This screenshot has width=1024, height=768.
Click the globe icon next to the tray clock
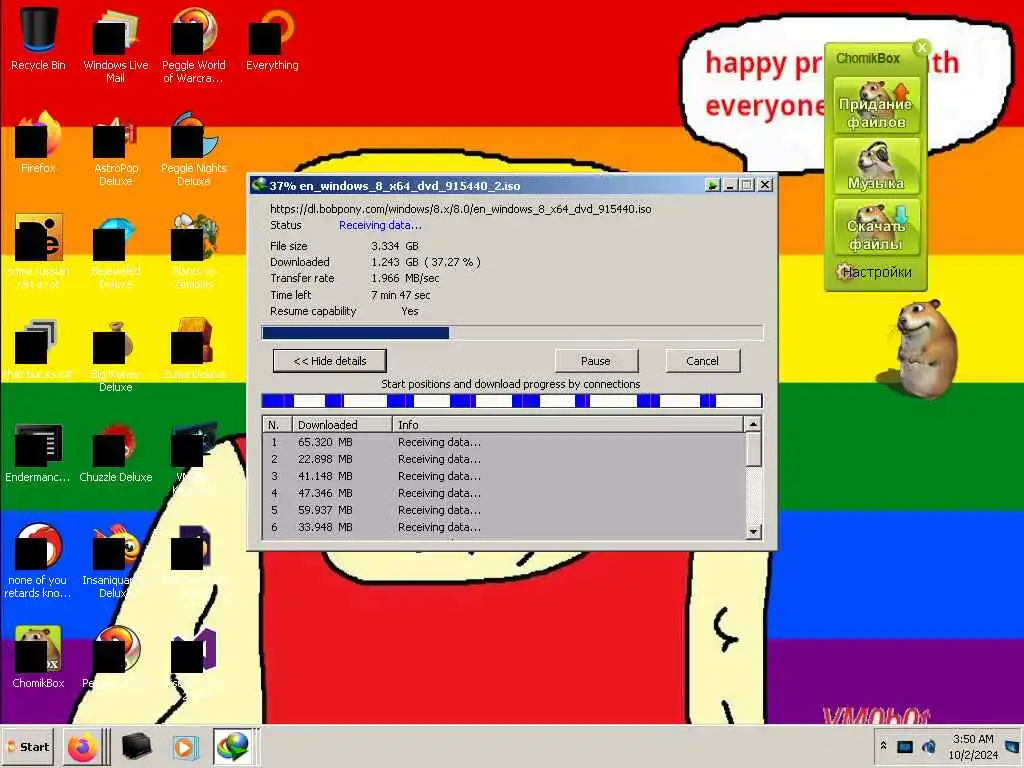(929, 746)
